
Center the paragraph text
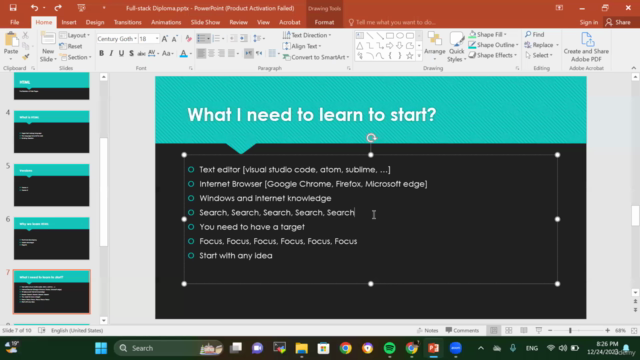coord(211,53)
